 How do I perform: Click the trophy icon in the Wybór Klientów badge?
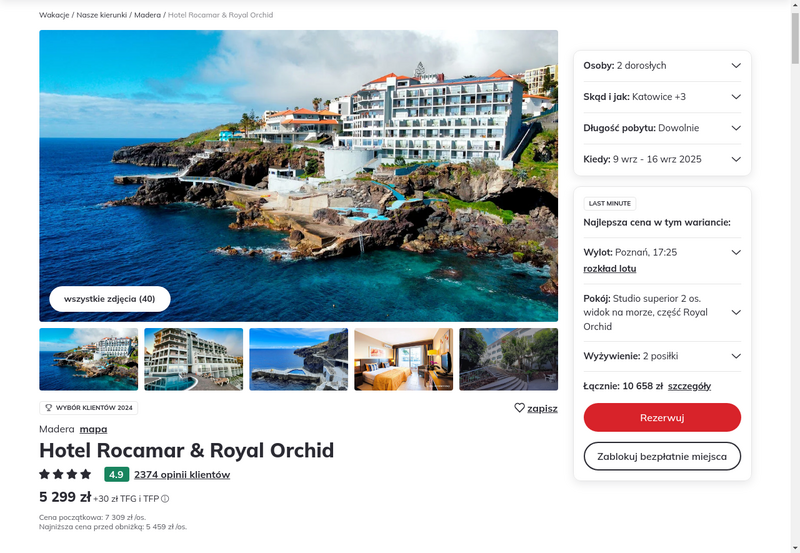(49, 408)
